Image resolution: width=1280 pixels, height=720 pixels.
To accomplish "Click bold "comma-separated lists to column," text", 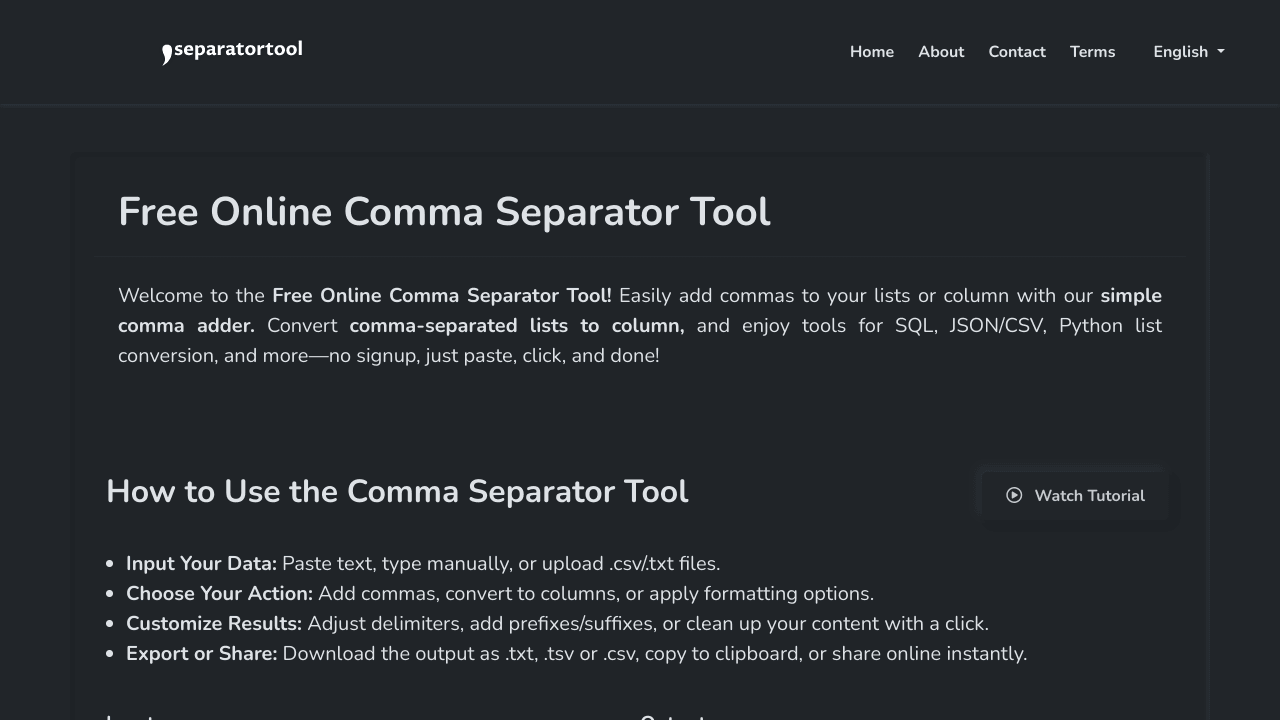I will (x=516, y=326).
